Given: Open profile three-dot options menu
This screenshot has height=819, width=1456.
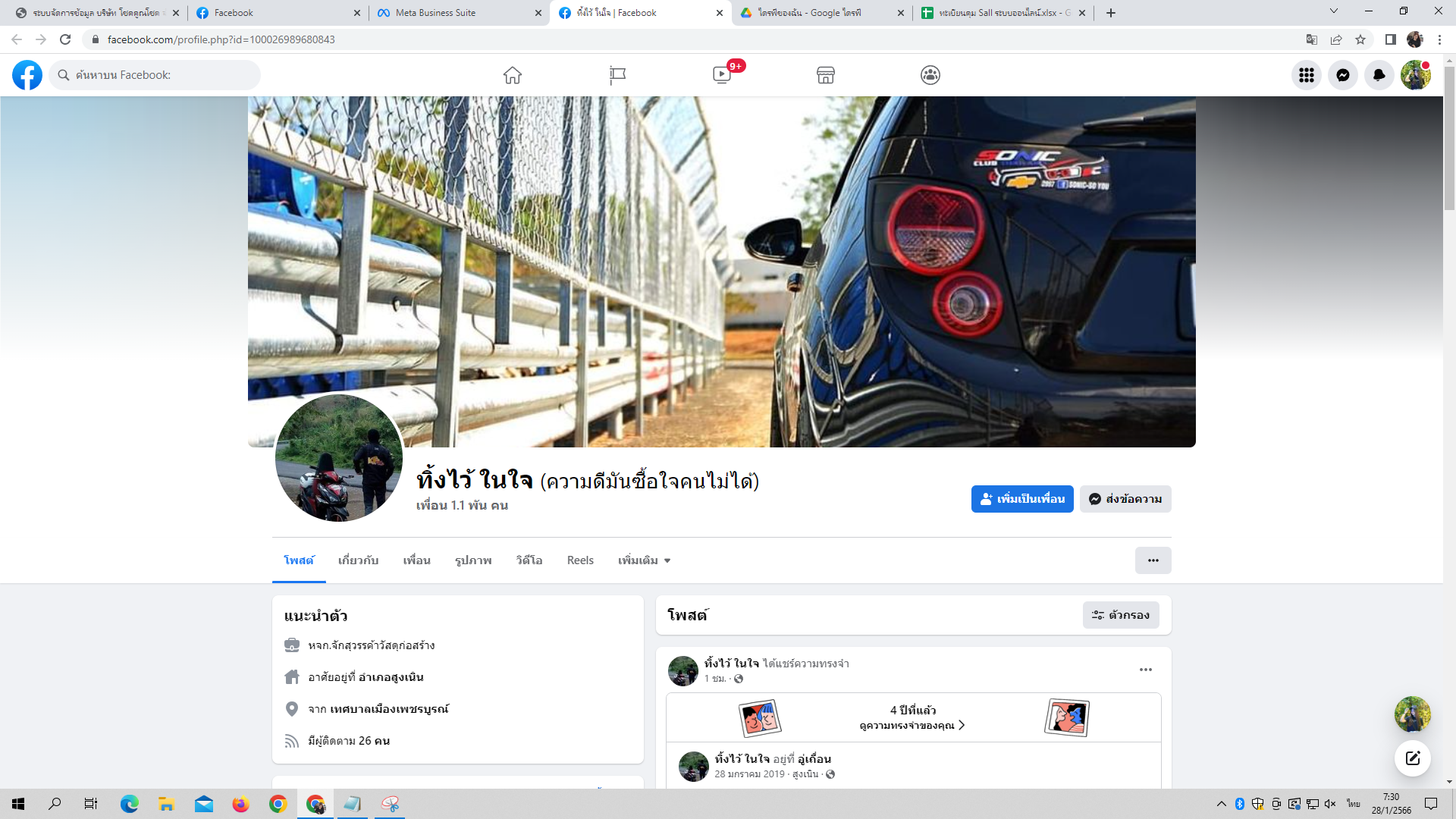Looking at the screenshot, I should (1153, 560).
